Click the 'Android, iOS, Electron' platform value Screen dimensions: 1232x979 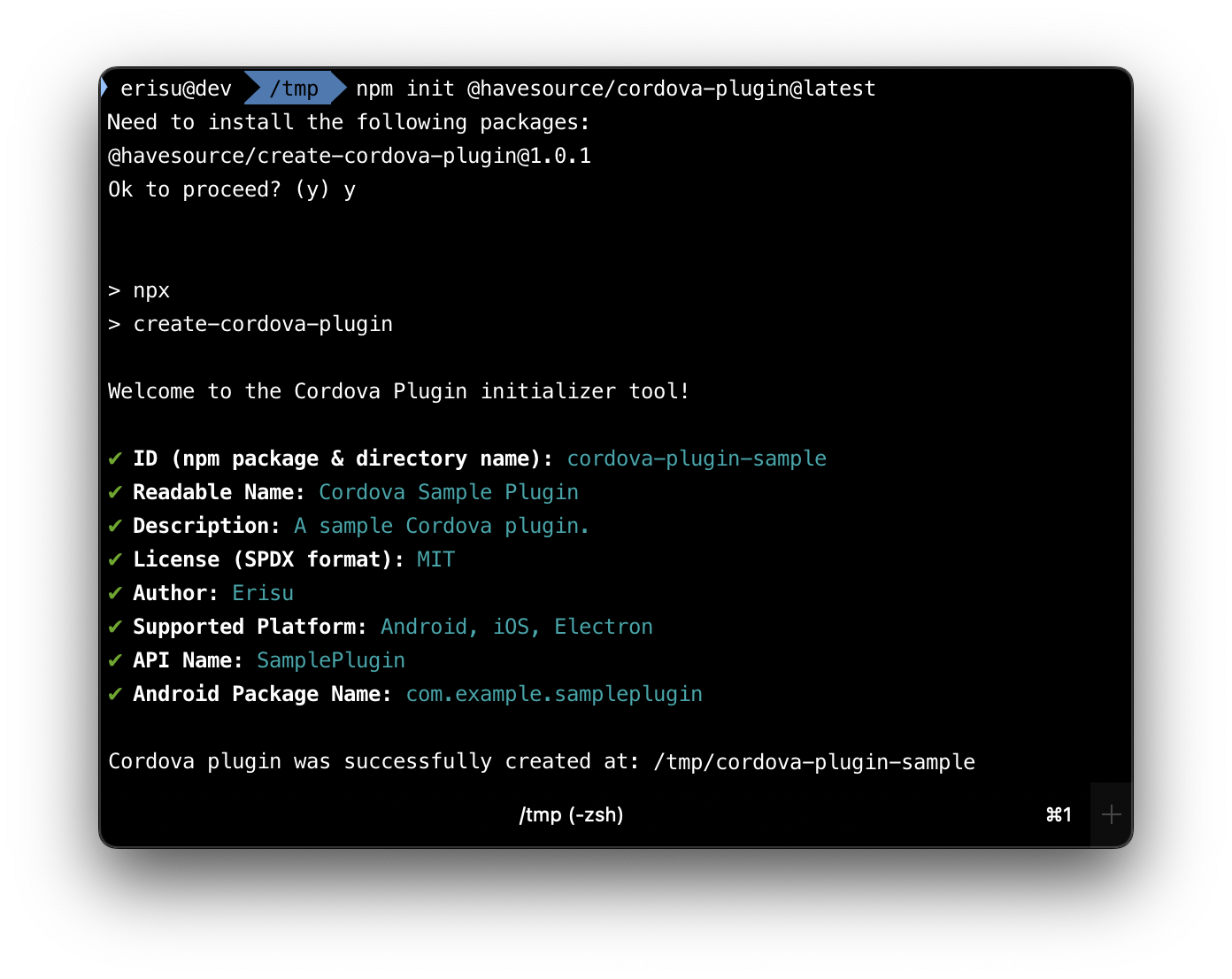tap(517, 627)
